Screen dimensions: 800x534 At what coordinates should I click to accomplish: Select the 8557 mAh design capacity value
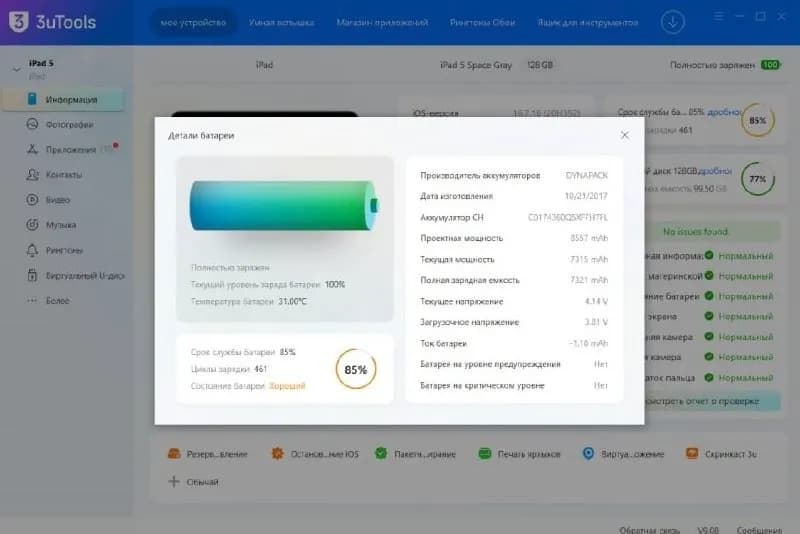(589, 238)
